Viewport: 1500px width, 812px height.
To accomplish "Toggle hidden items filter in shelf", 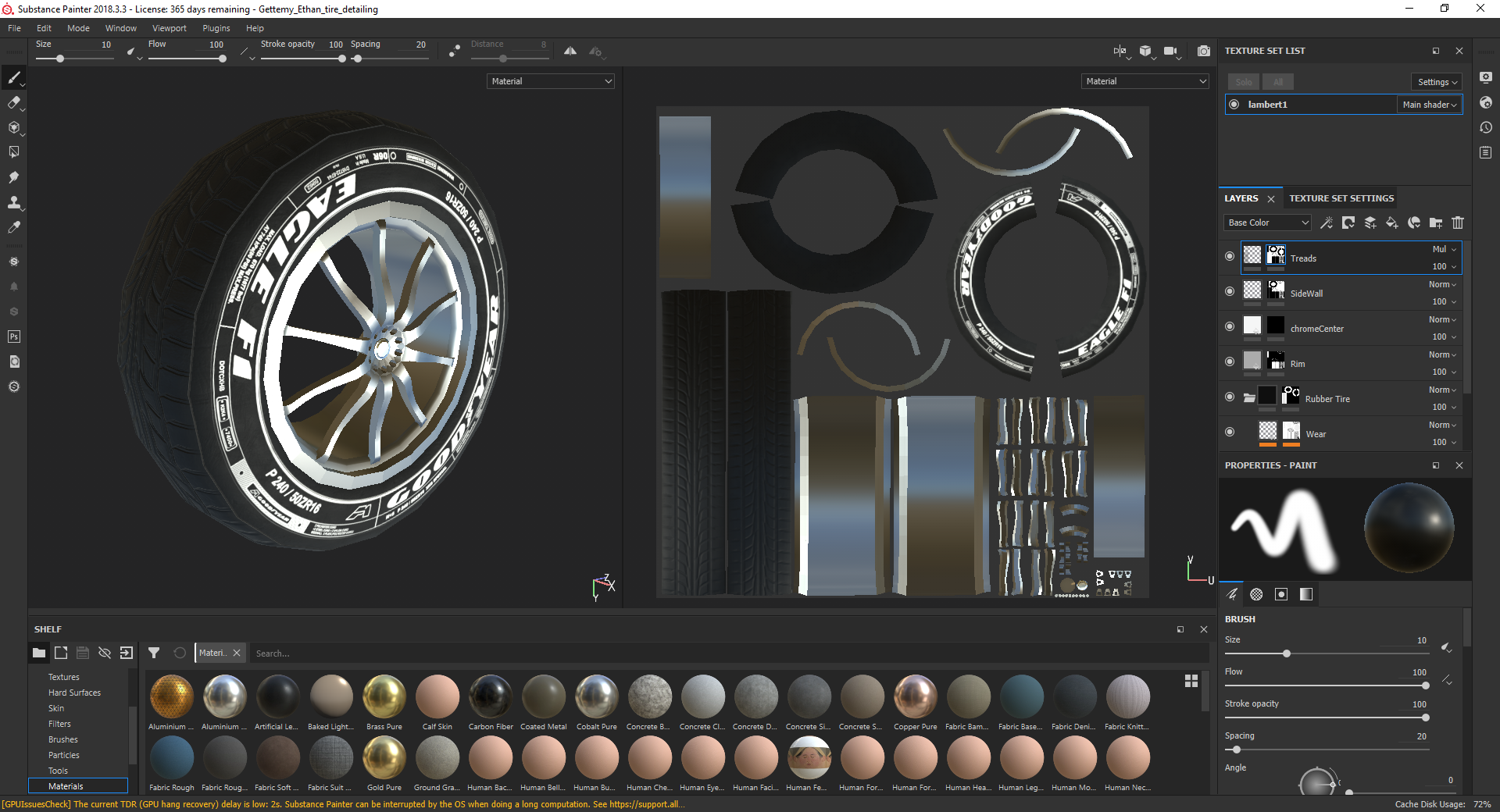I will 105,653.
